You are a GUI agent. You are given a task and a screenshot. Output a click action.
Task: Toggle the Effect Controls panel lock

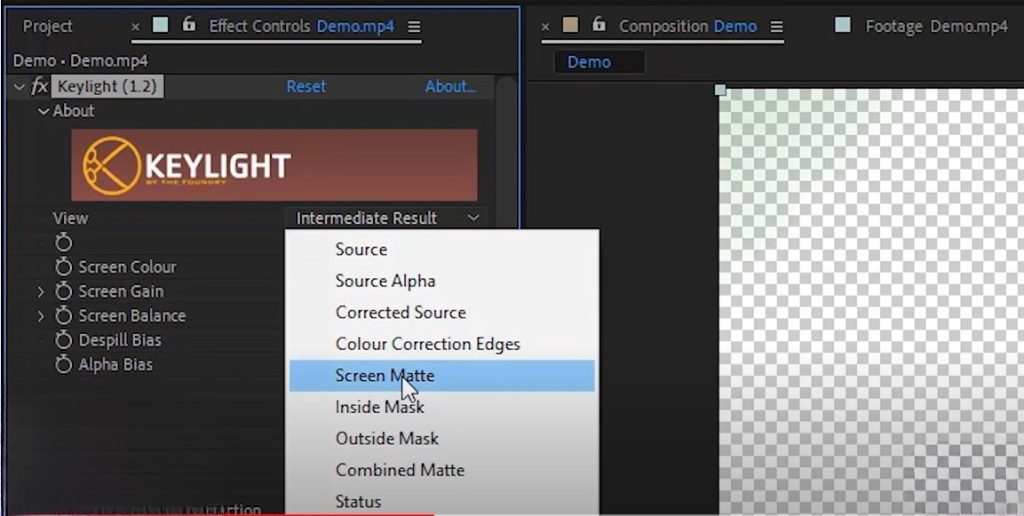coord(189,25)
